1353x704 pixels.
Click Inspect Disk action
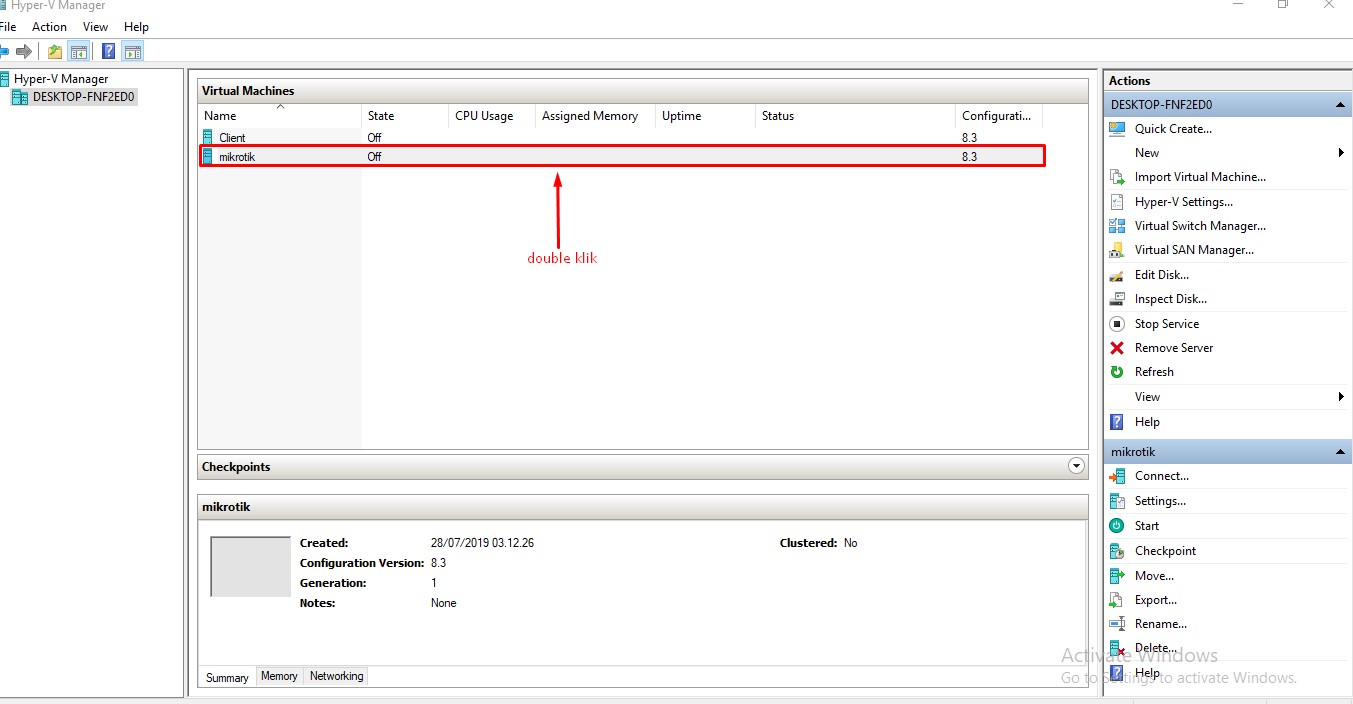pos(1171,299)
